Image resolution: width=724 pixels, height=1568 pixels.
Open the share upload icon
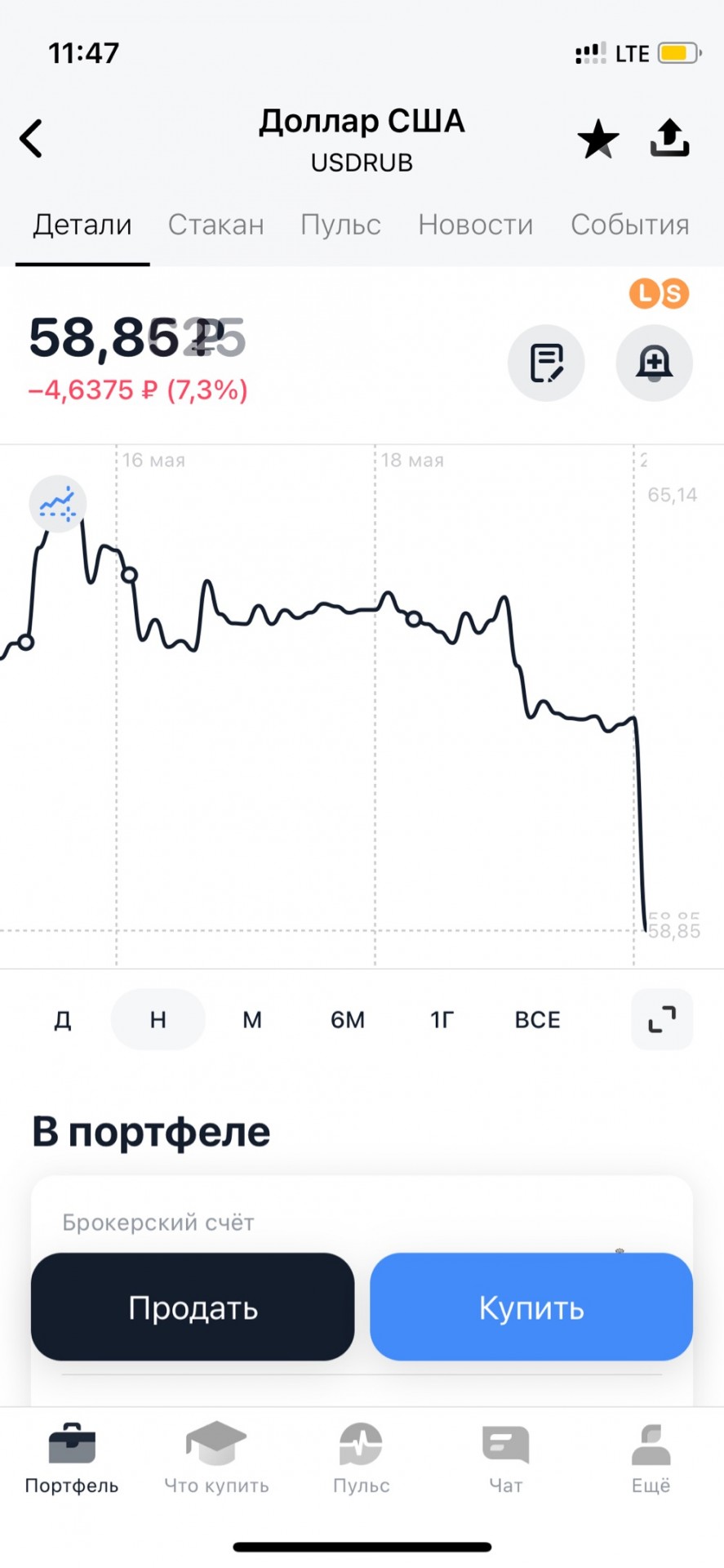point(669,138)
